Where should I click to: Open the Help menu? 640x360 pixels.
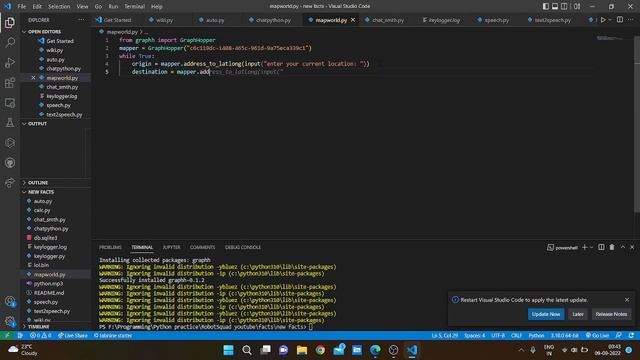tap(157, 6)
